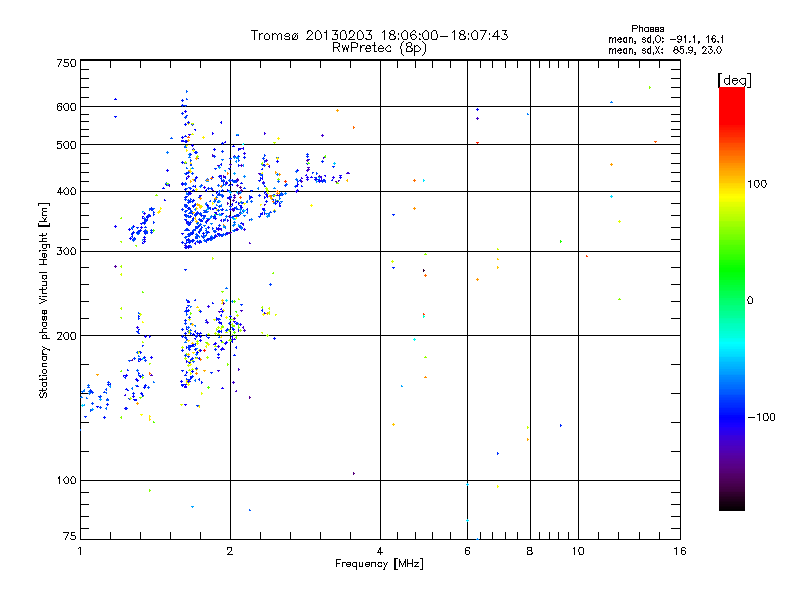Click the colorbar tick label '-100'

point(761,417)
